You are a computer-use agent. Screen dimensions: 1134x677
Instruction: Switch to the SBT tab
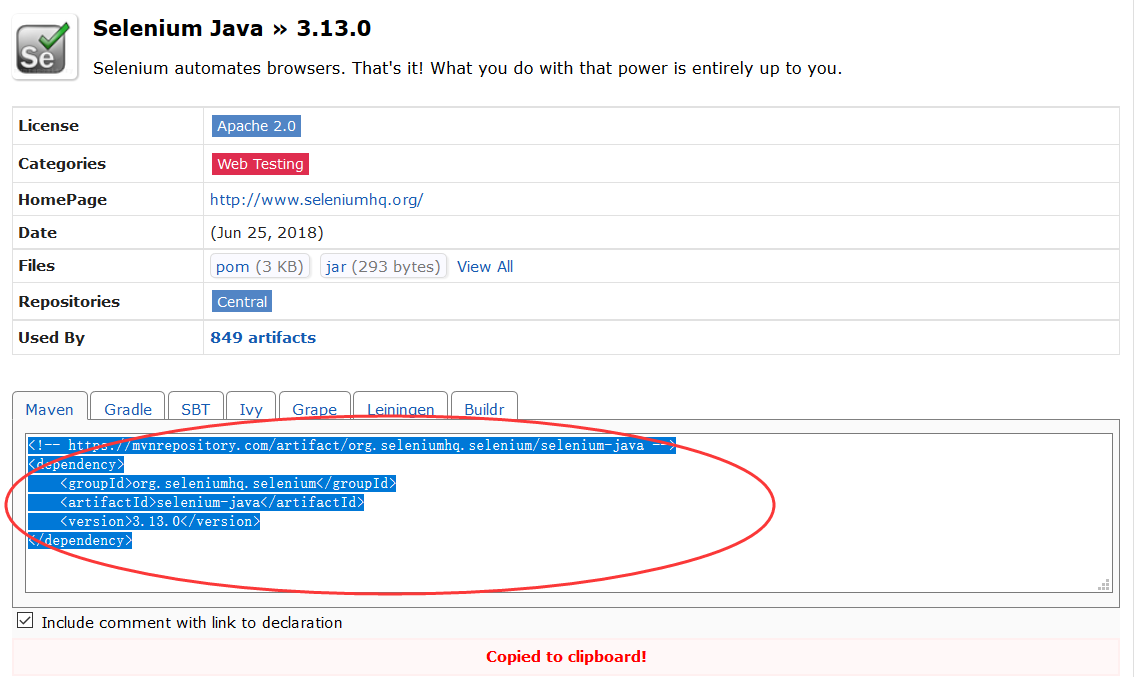pos(196,407)
